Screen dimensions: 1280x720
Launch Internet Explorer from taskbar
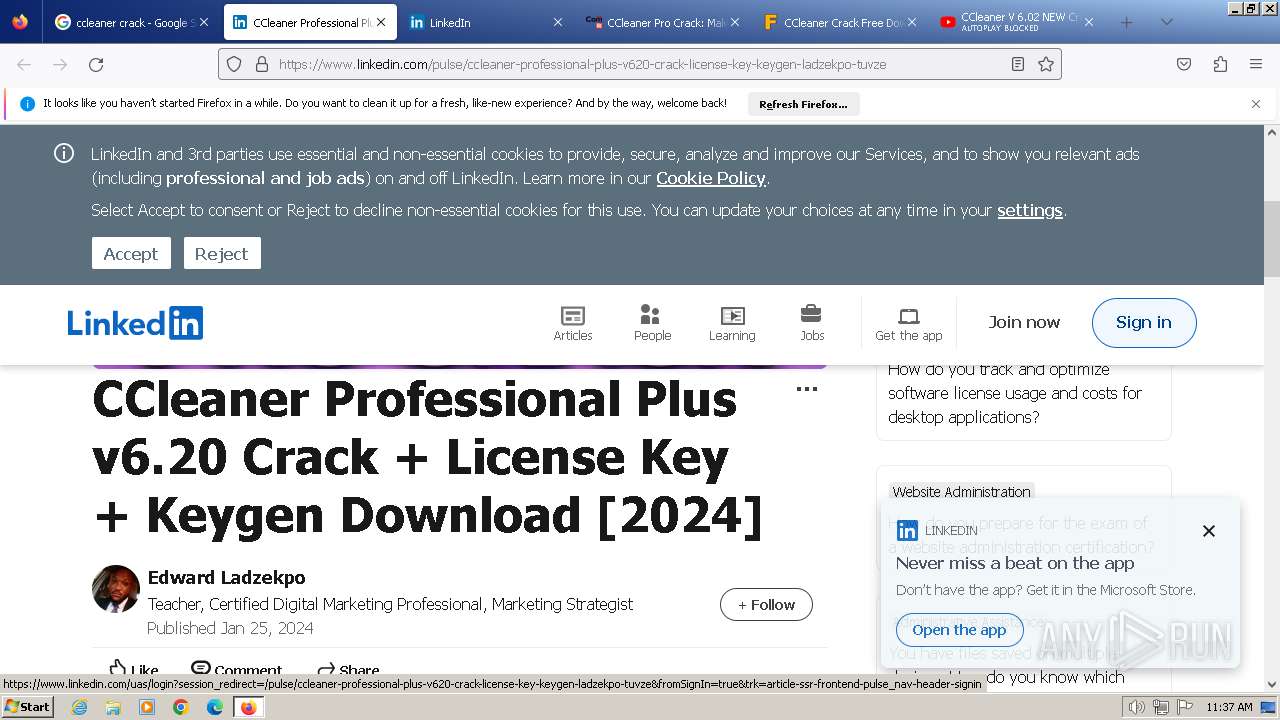click(x=79, y=707)
